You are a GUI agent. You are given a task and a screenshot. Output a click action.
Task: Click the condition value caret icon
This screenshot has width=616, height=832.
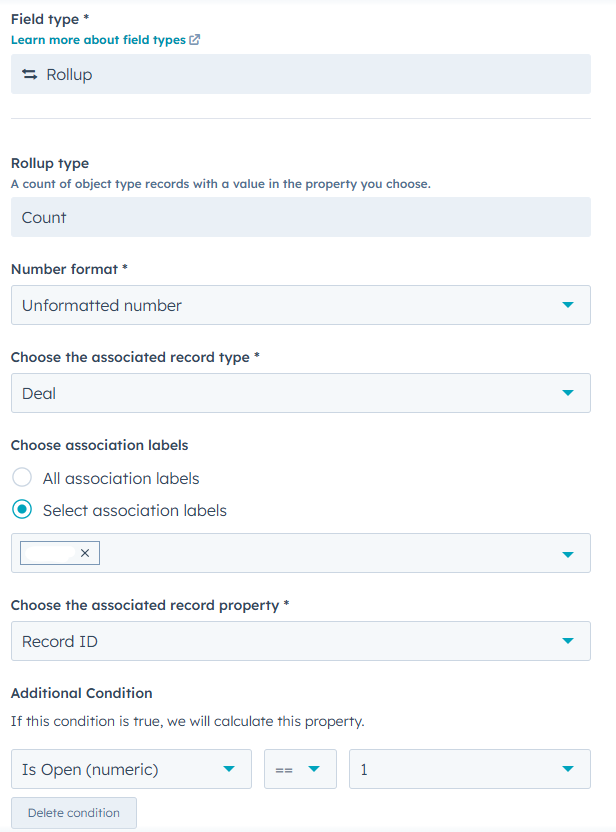(568, 769)
